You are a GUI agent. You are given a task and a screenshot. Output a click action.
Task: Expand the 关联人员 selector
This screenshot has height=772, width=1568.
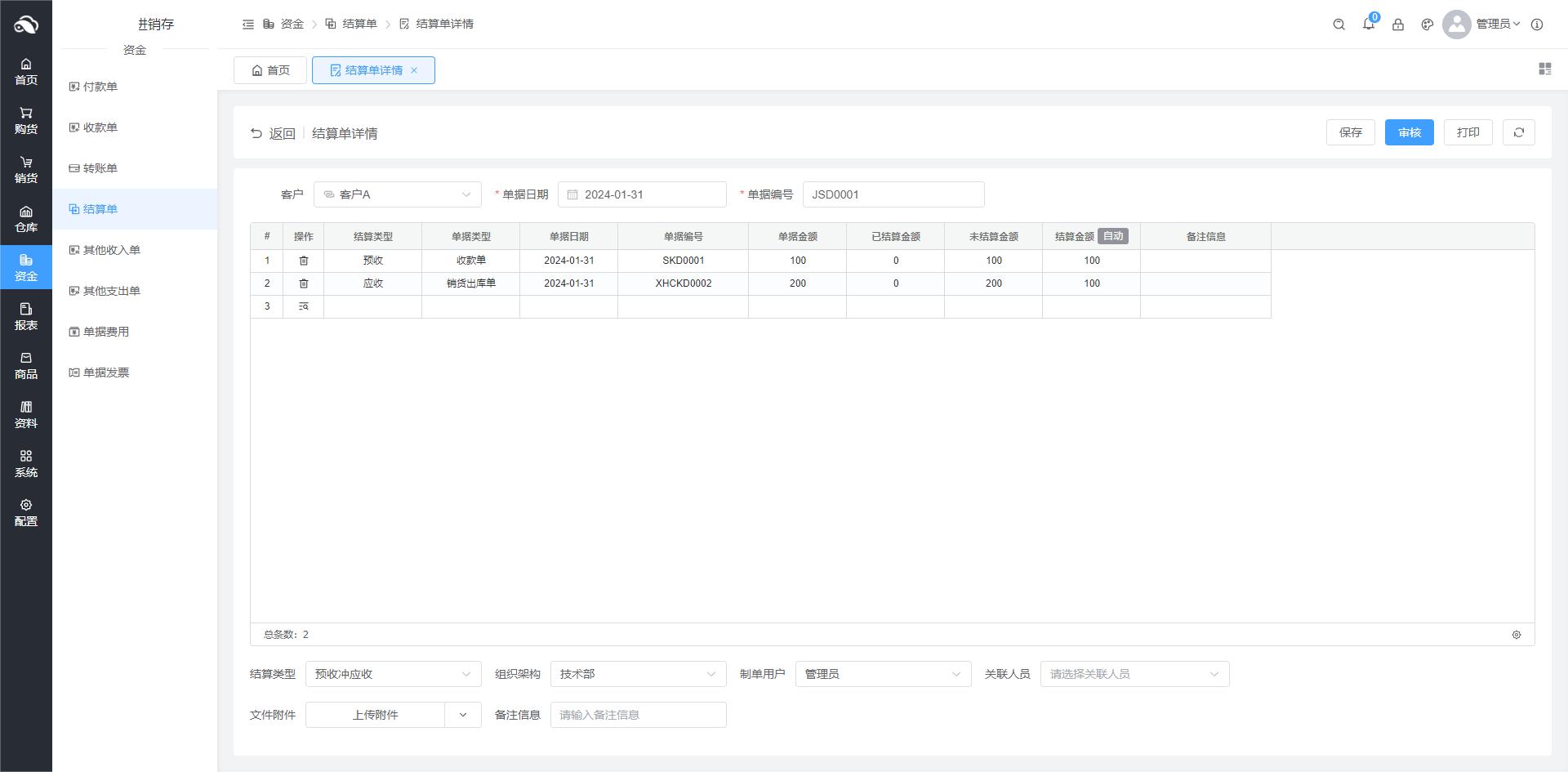point(1134,674)
